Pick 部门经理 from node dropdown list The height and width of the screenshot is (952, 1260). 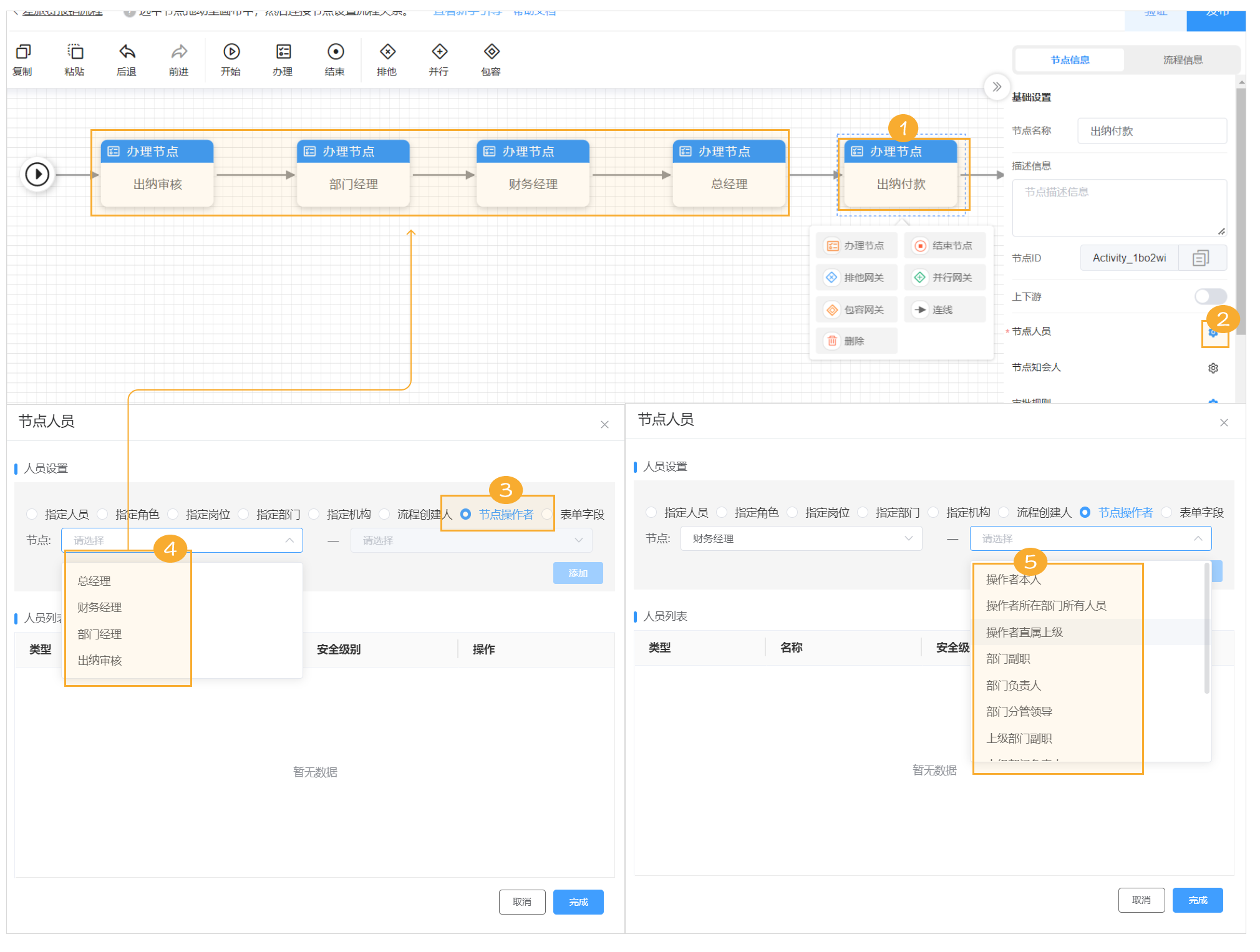100,634
